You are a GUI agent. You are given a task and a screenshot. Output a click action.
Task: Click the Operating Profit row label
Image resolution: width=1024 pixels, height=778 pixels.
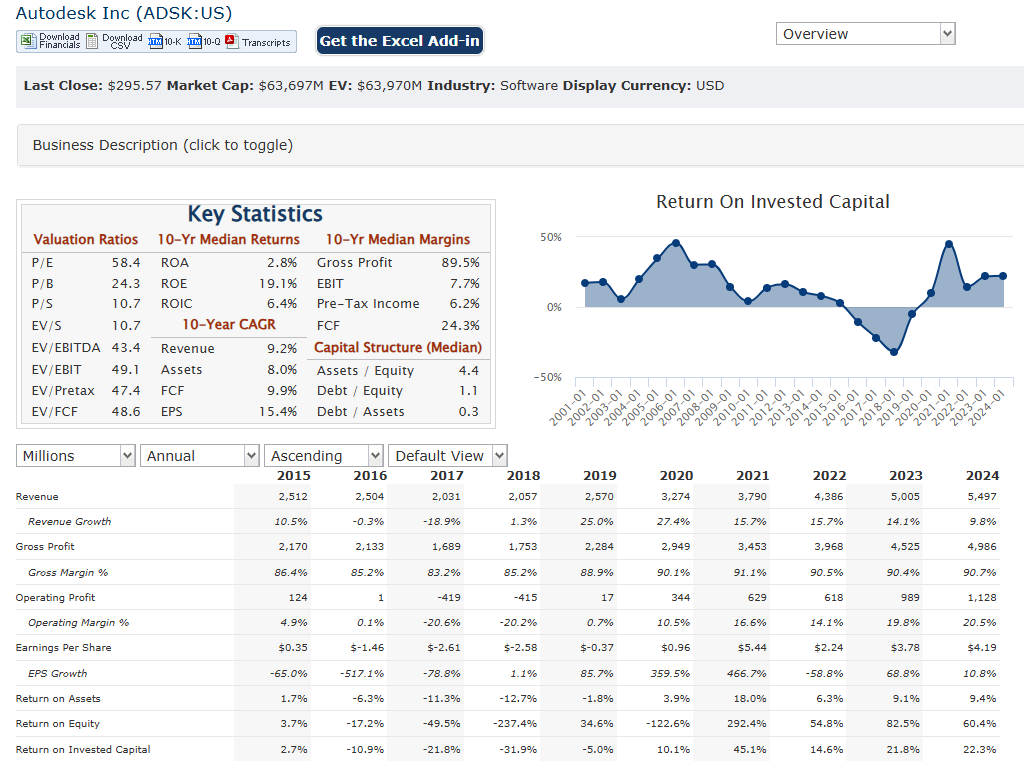(x=56, y=598)
